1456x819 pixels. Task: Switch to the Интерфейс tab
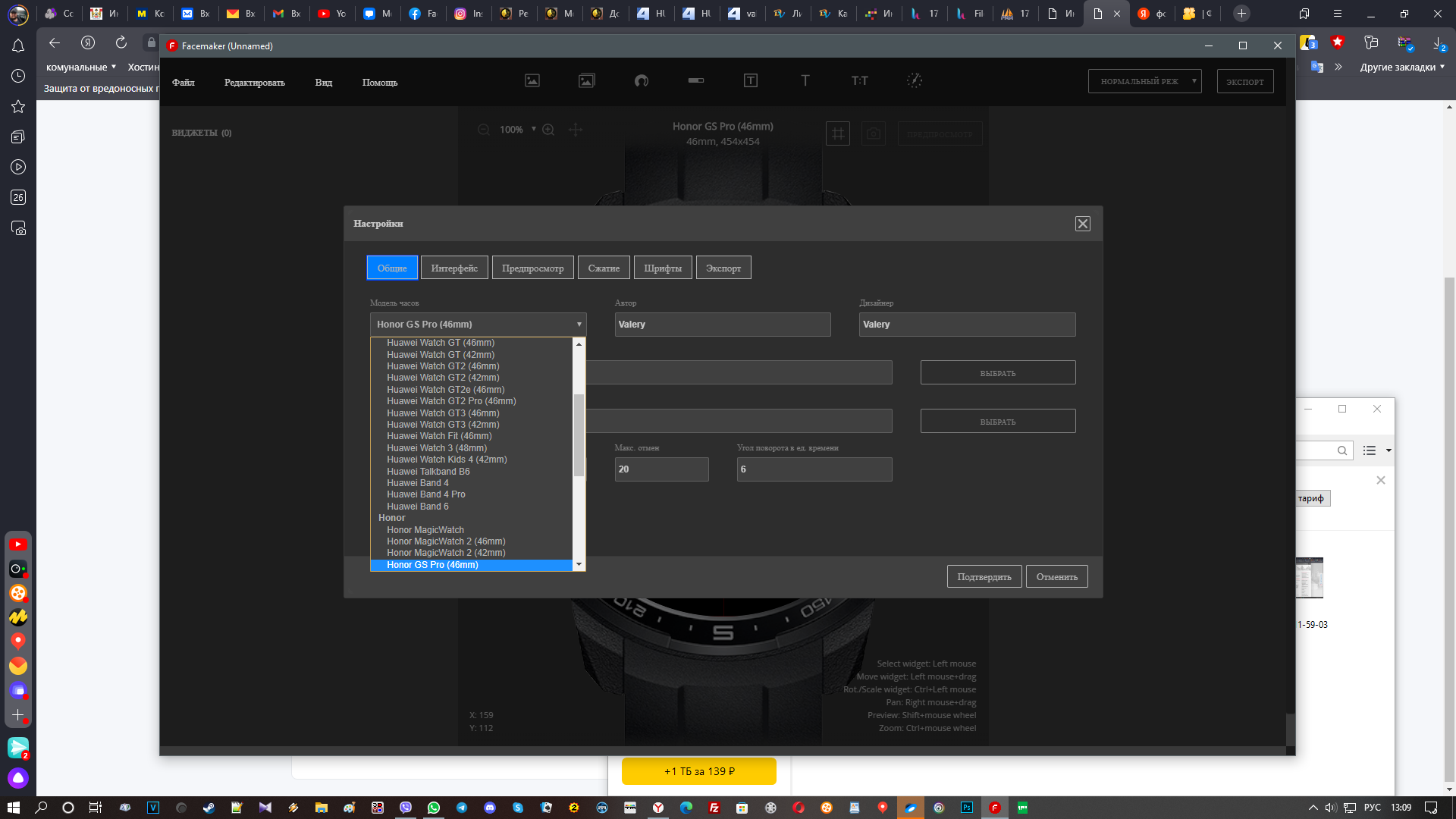click(x=454, y=268)
